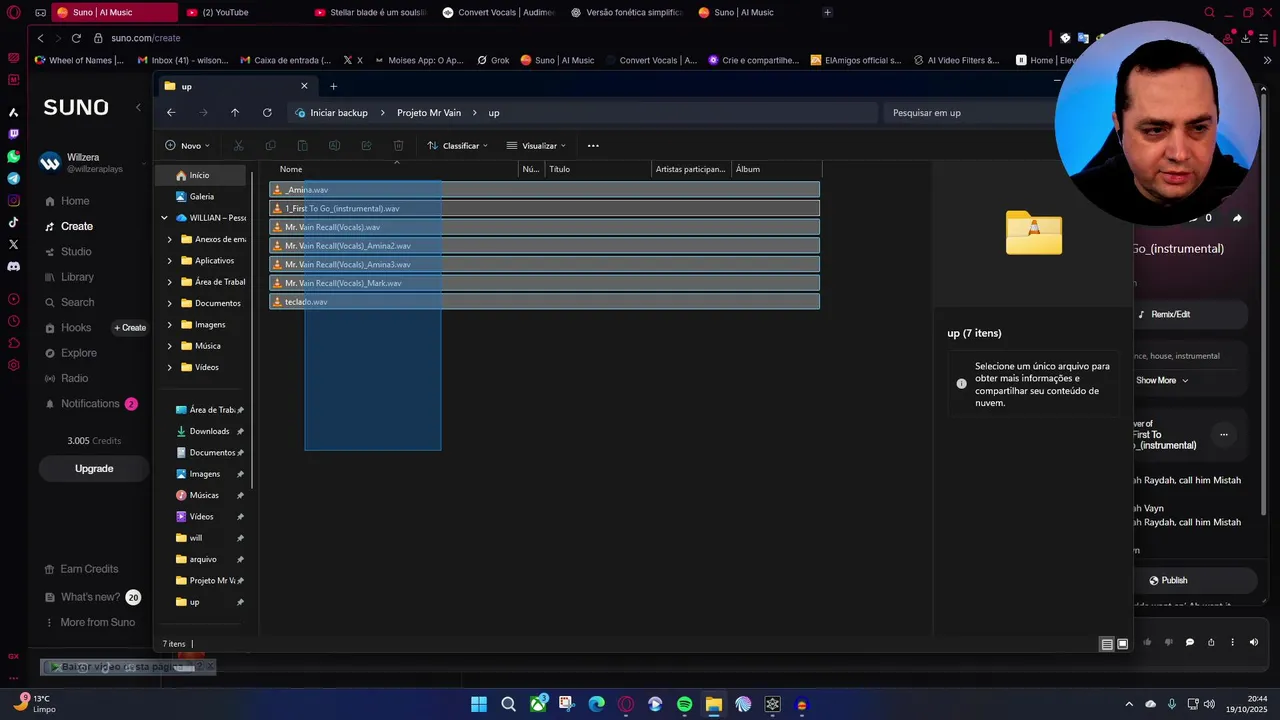Click the Upgrade button in Suno

[94, 468]
